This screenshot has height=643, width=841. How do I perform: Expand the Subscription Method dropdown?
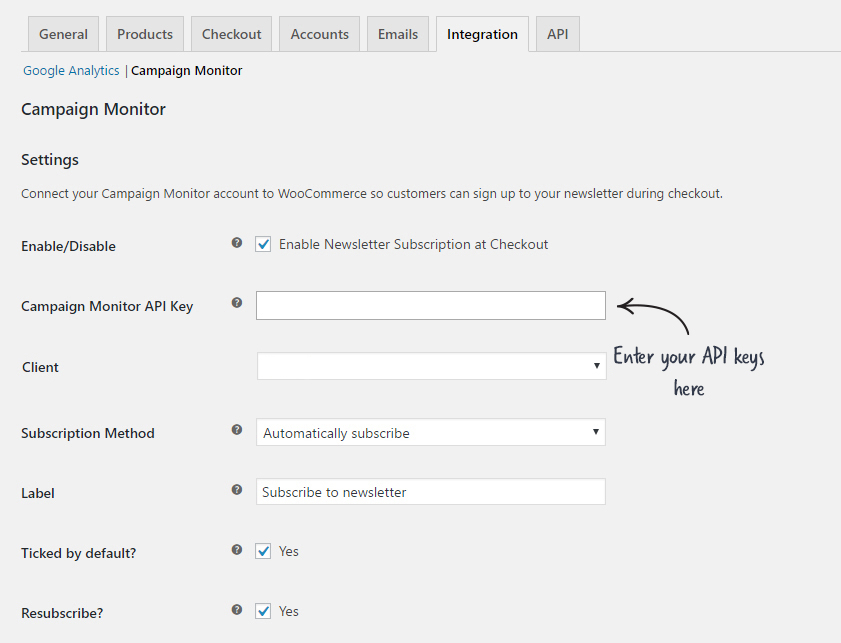(431, 432)
